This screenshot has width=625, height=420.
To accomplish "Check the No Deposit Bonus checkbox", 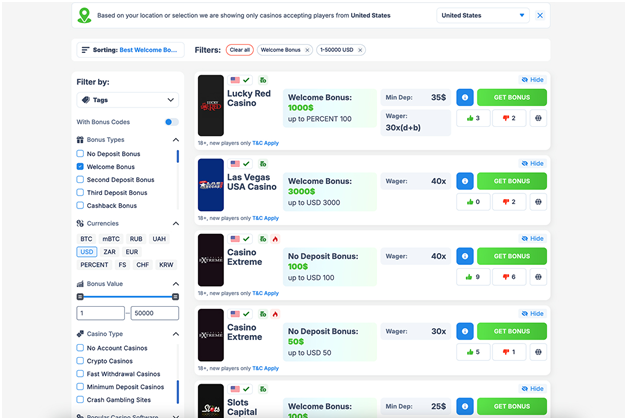I will point(80,154).
